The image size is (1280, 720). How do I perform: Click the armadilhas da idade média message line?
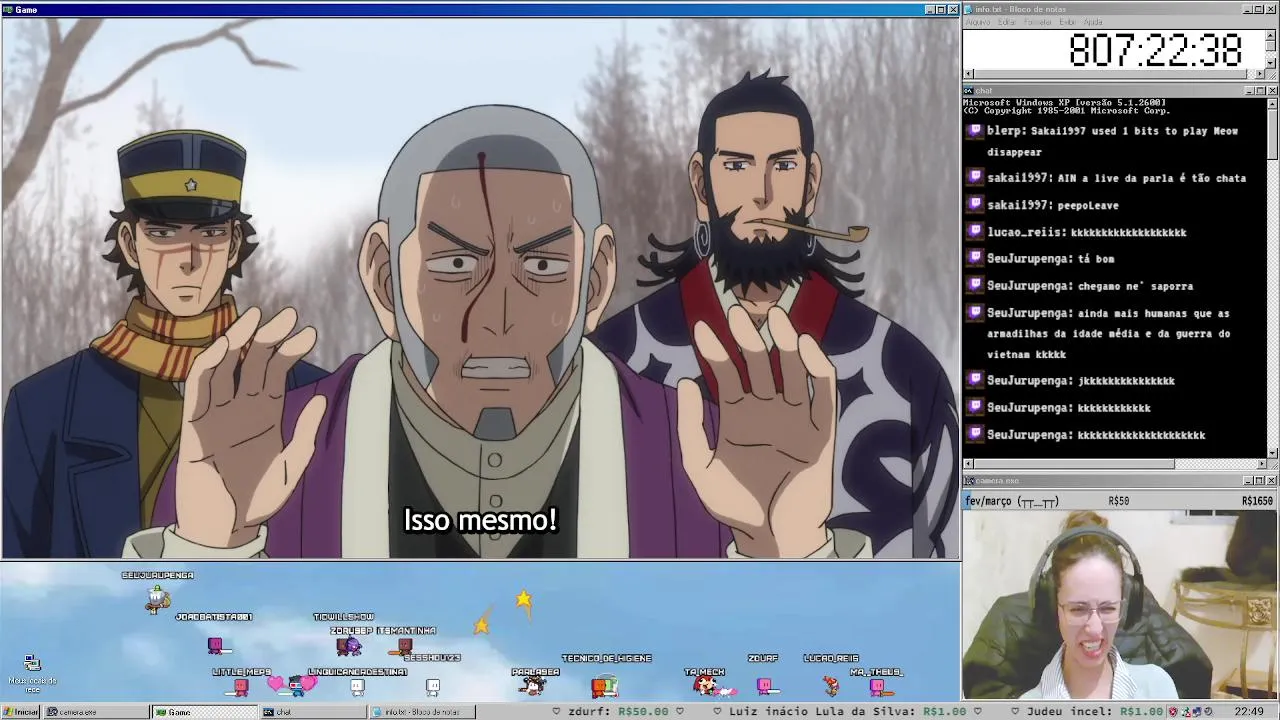pyautogui.click(x=1108, y=334)
